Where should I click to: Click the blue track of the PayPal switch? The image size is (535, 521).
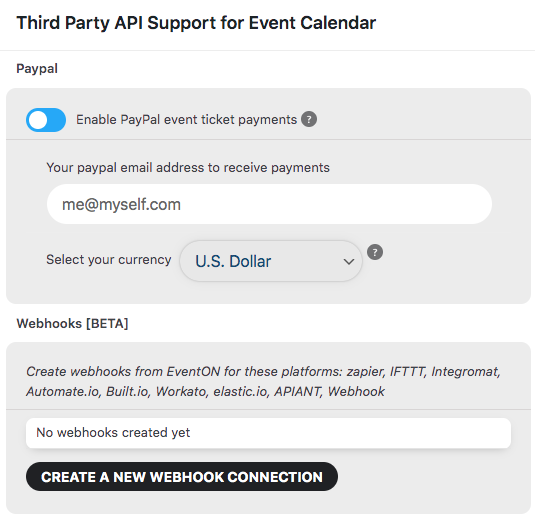[56, 120]
